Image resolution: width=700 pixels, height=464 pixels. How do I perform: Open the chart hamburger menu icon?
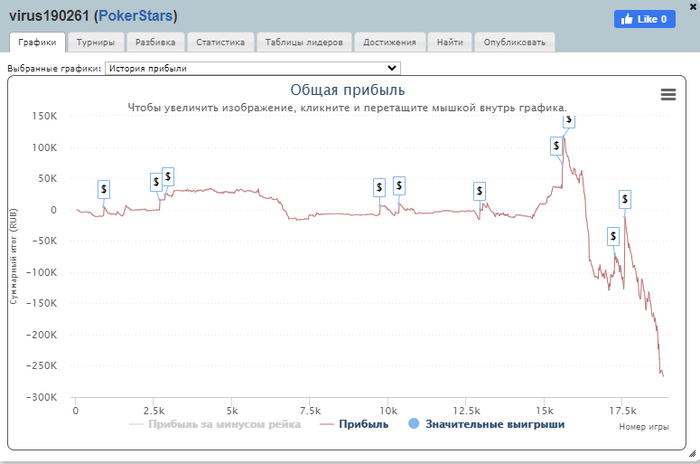[668, 94]
